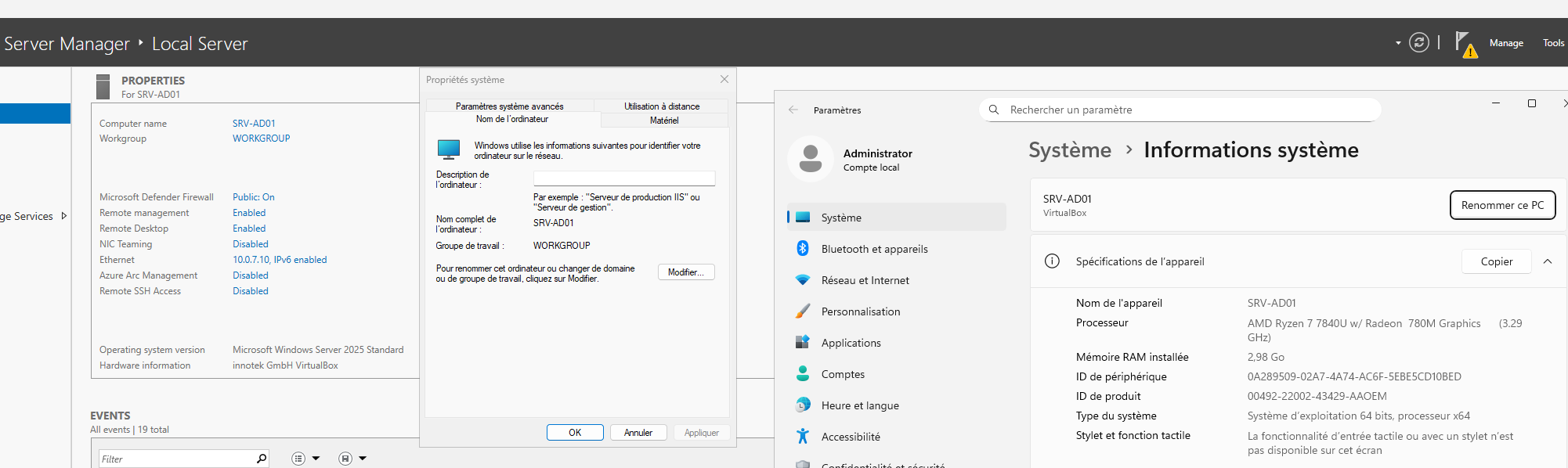Screen dimensions: 1568x468
Task: Click Enabled next to Remote management
Action: [249, 213]
